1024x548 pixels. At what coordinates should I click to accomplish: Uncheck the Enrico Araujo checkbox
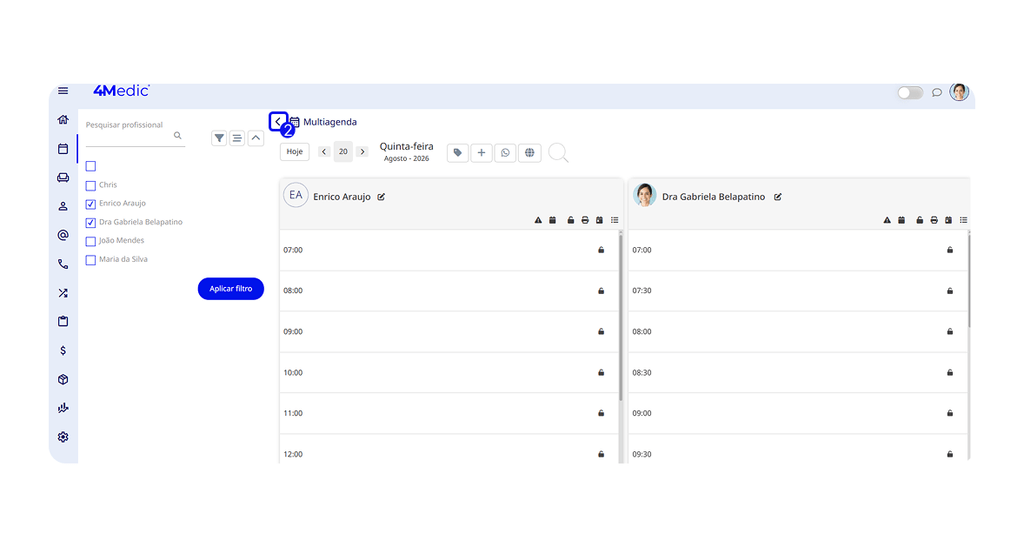point(91,204)
